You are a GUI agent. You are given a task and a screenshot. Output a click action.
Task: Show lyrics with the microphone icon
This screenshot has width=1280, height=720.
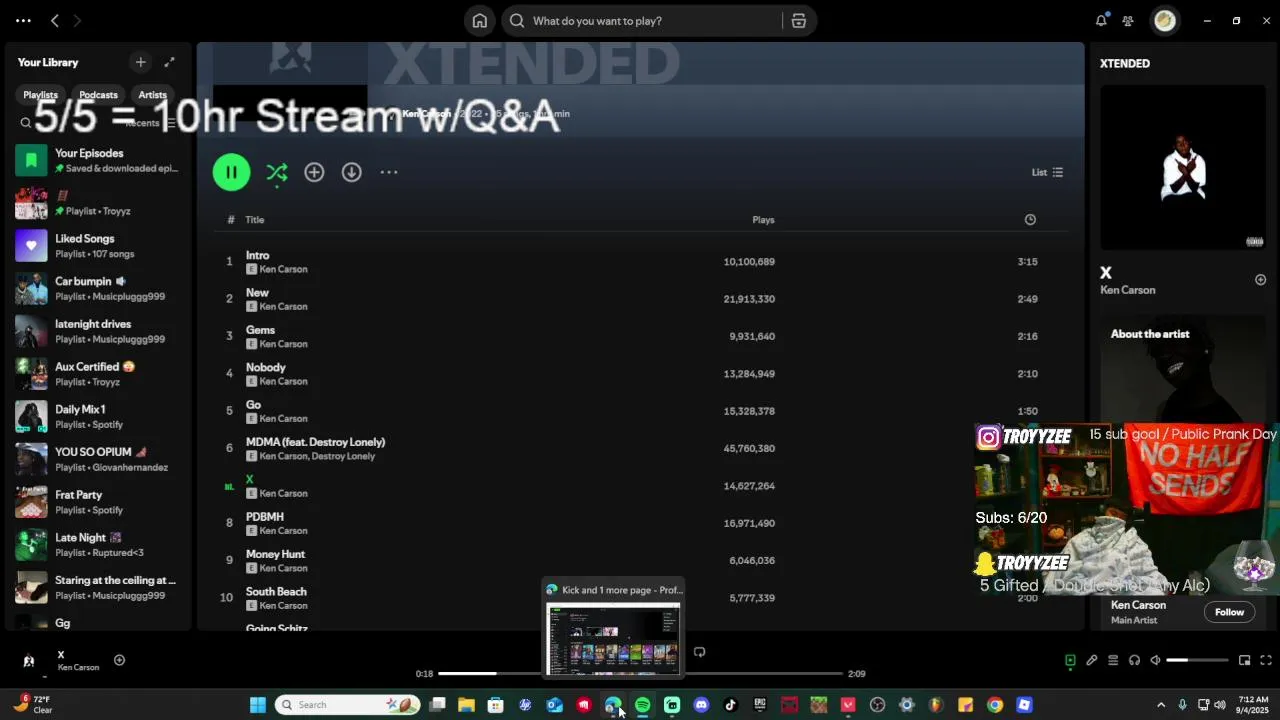pyautogui.click(x=1092, y=660)
